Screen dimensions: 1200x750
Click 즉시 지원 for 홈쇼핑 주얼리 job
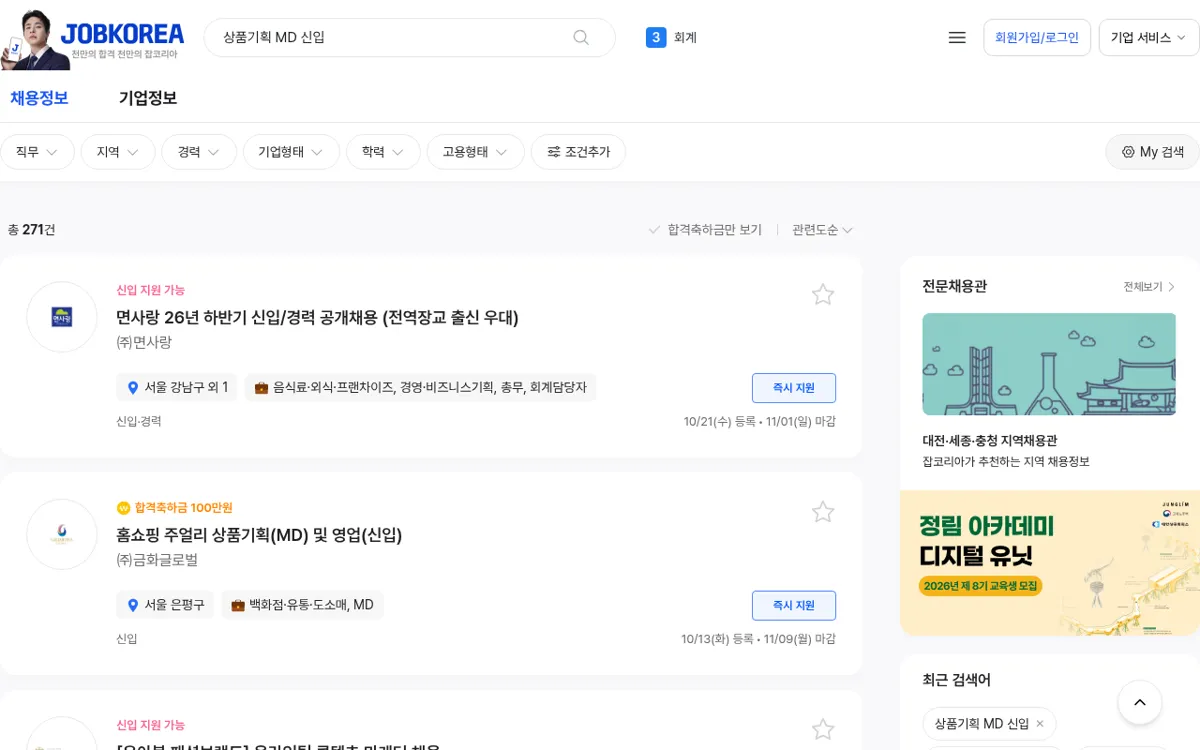click(x=794, y=606)
